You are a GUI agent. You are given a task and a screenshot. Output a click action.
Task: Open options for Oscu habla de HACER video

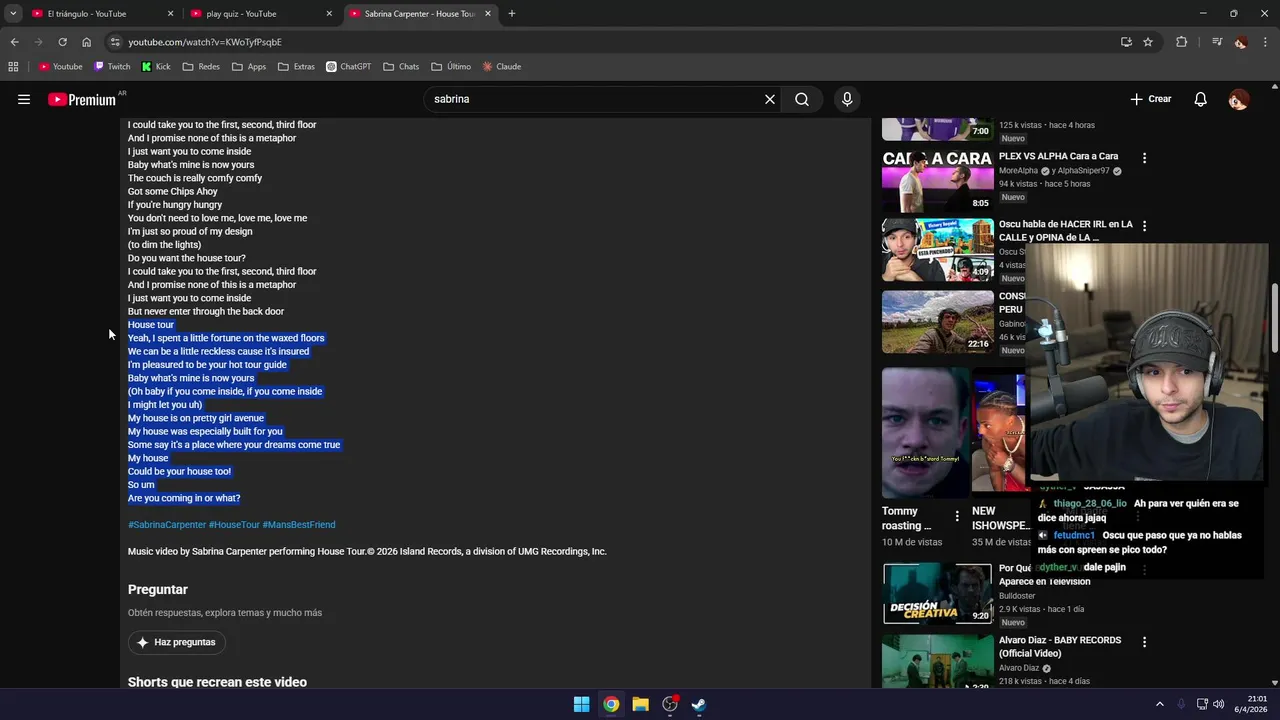tap(1144, 226)
